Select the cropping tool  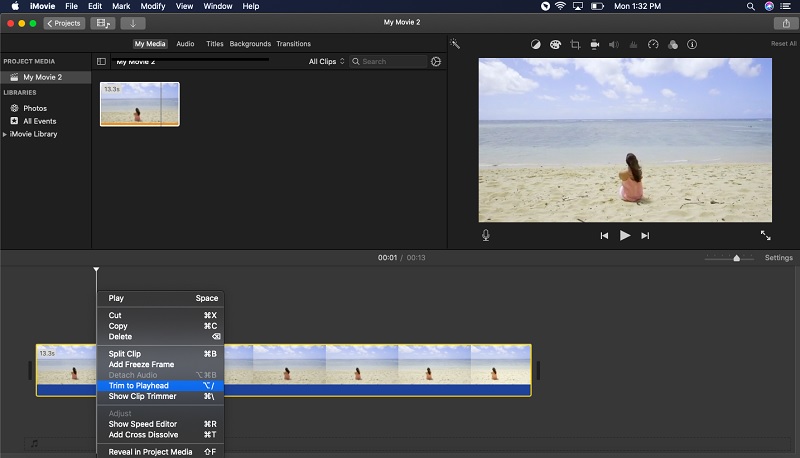575,44
